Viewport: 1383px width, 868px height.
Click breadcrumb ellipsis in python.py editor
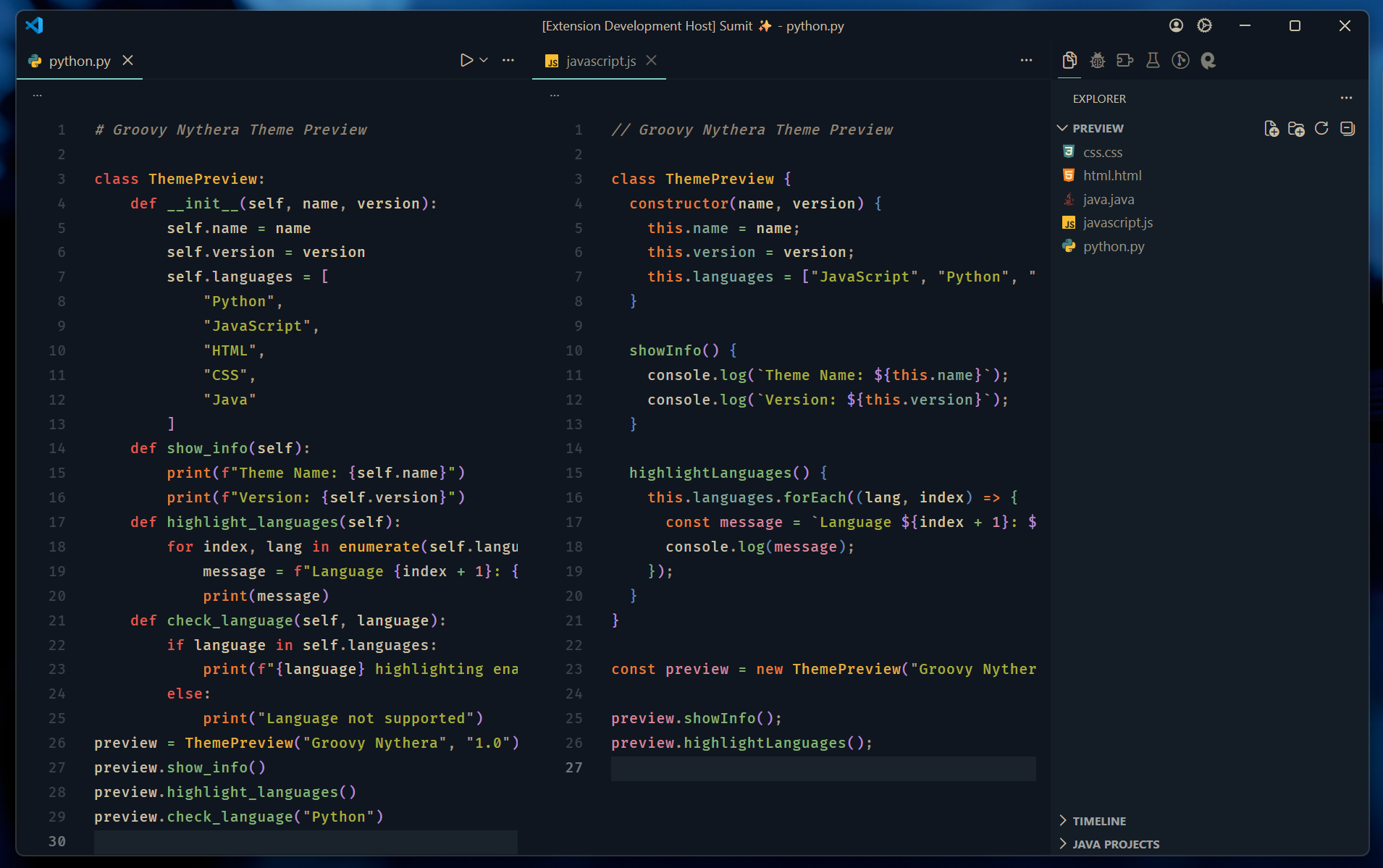coord(38,96)
